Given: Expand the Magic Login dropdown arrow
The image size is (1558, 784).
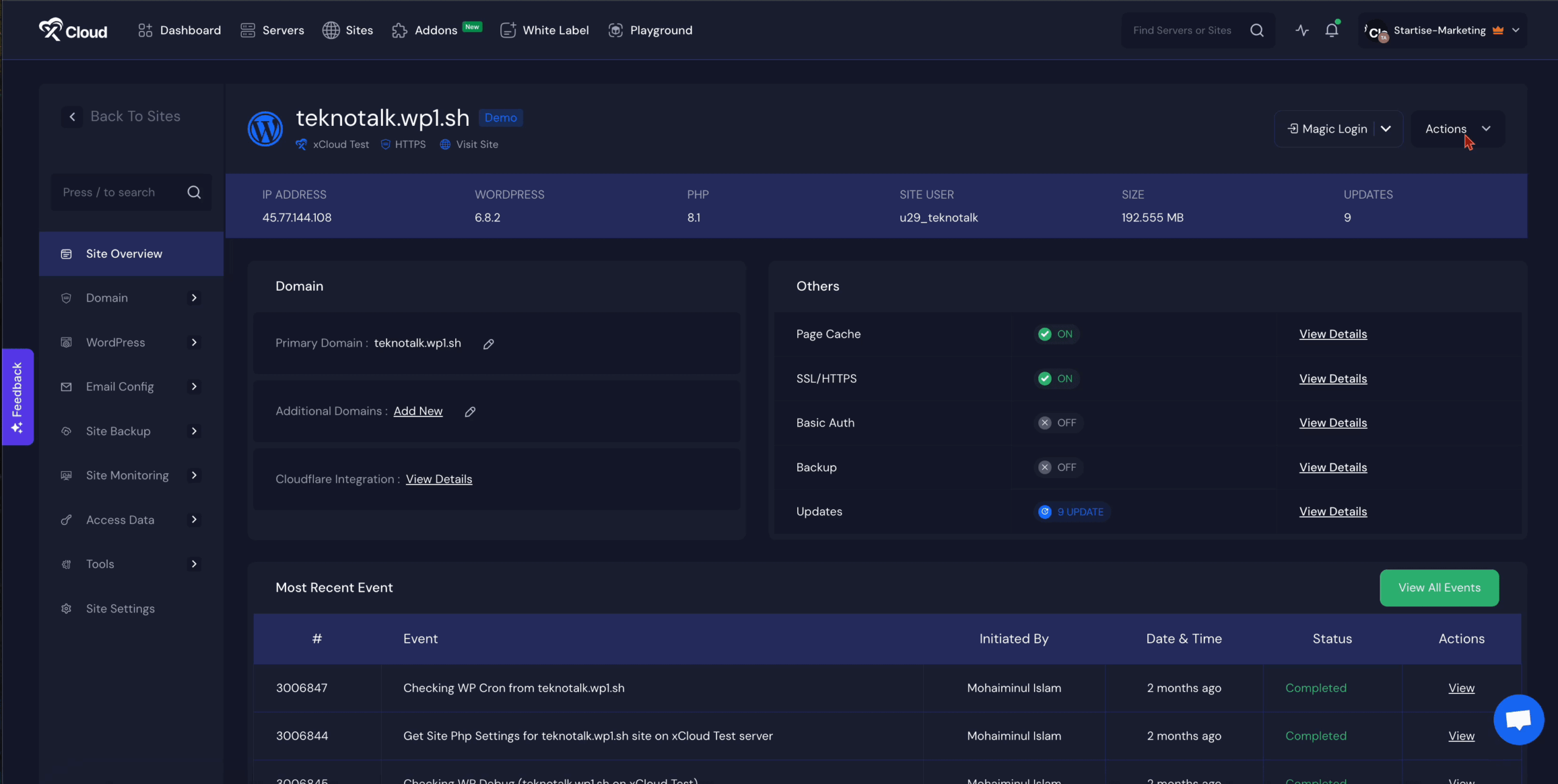Looking at the screenshot, I should pos(1386,129).
